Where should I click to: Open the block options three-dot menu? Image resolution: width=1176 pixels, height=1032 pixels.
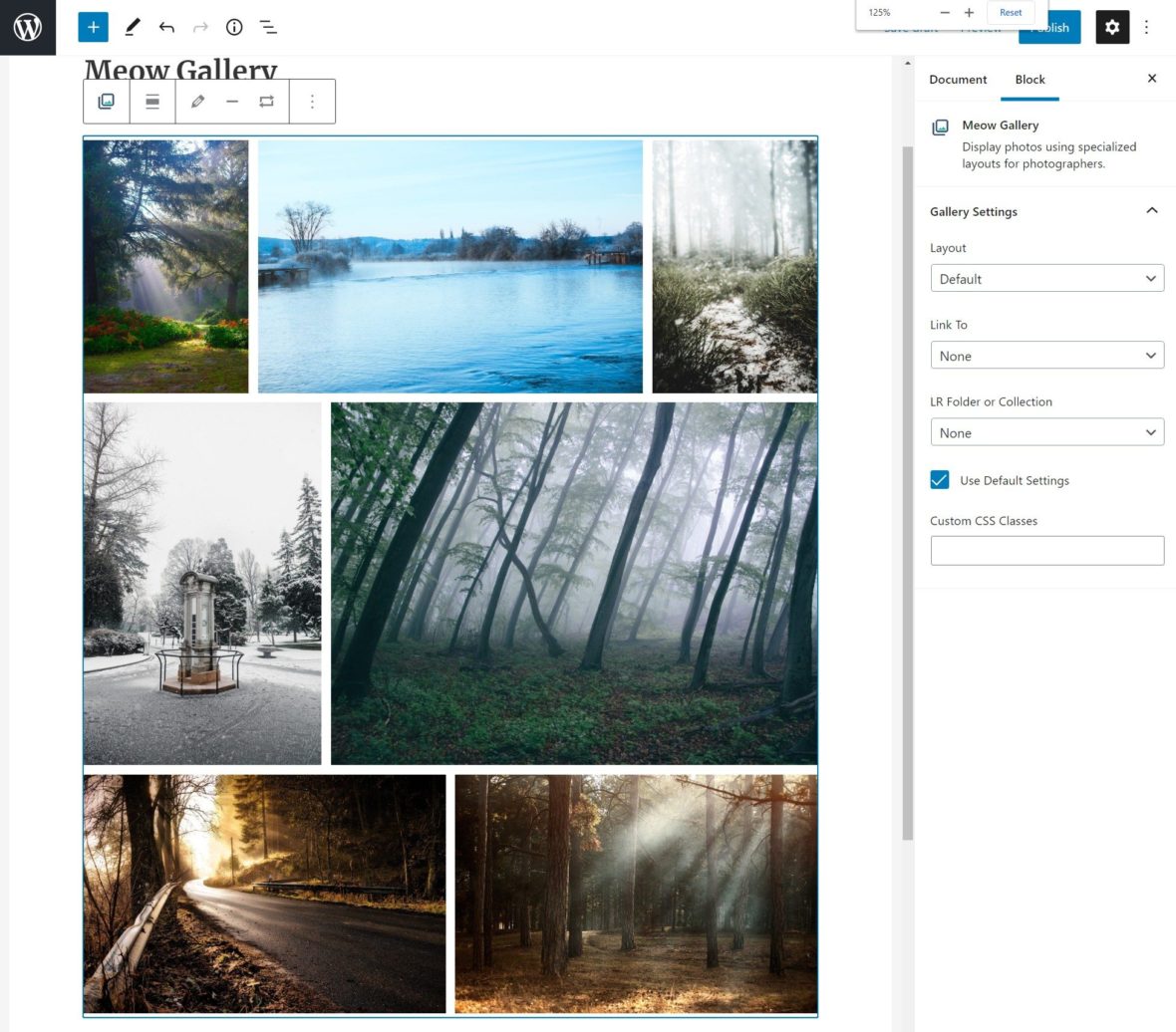[x=312, y=101]
